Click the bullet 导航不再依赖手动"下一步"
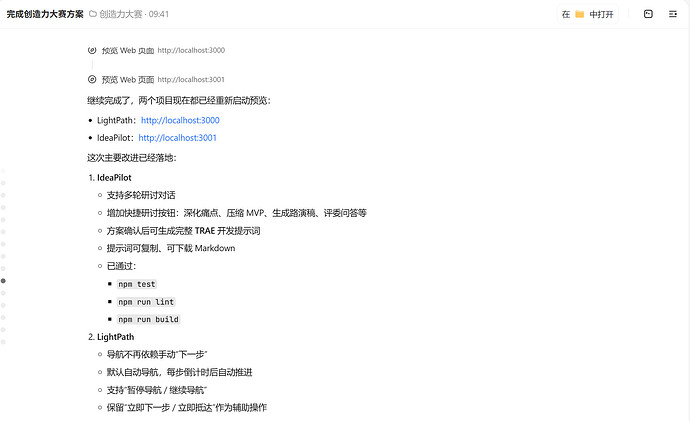This screenshot has width=690, height=421. [x=157, y=355]
